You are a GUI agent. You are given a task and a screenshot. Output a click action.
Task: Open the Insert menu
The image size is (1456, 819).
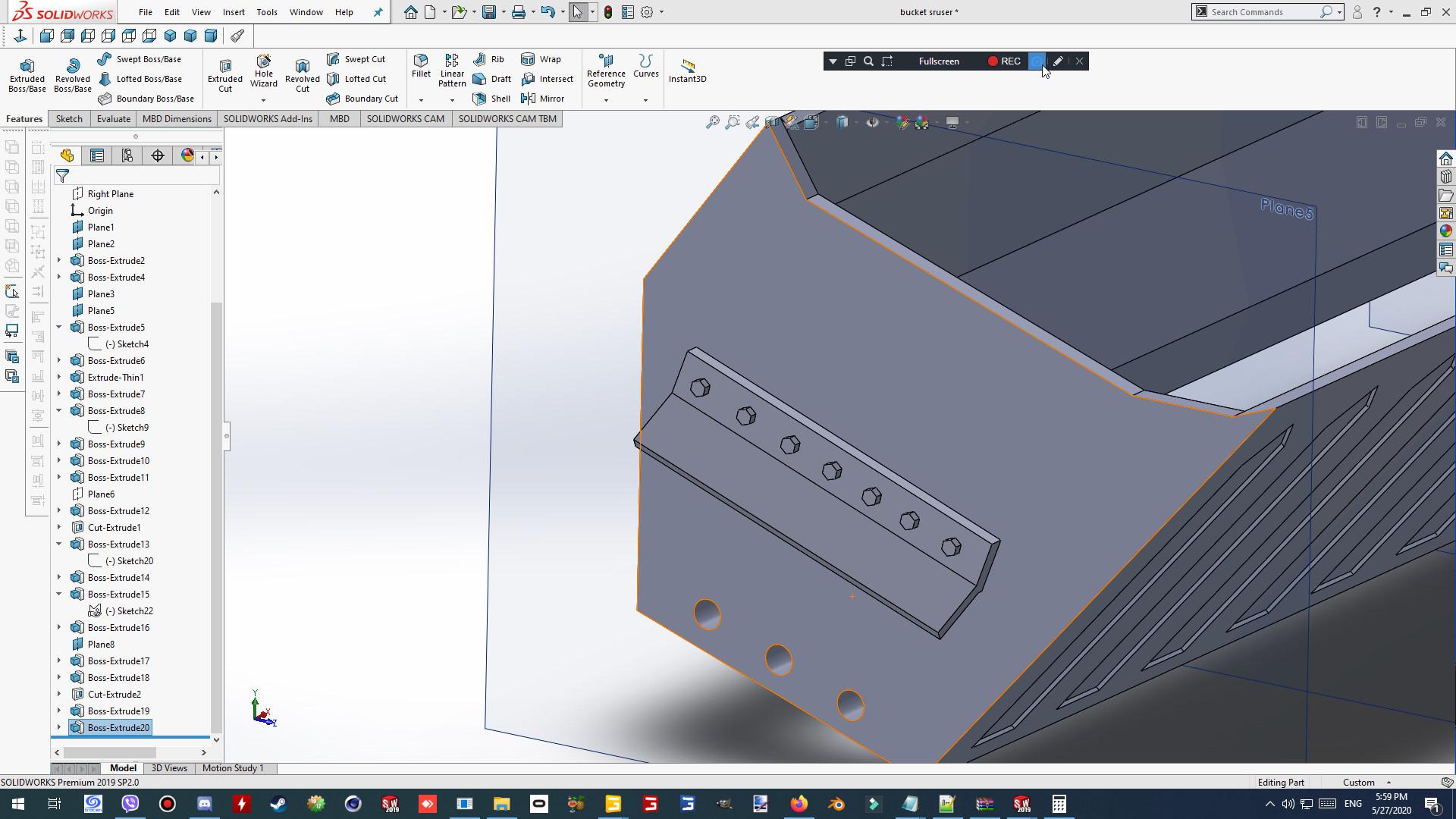pos(234,12)
